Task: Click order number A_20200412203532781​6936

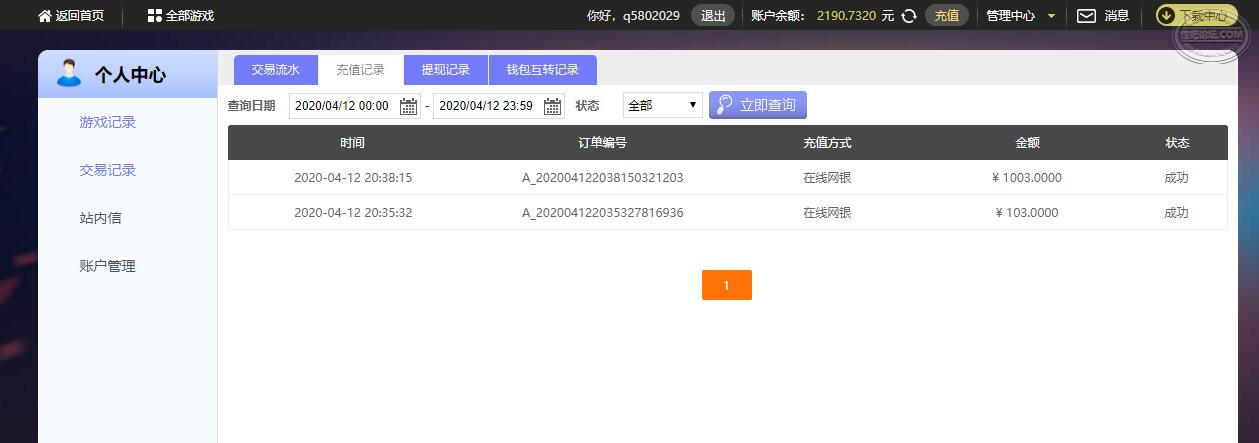Action: [603, 213]
